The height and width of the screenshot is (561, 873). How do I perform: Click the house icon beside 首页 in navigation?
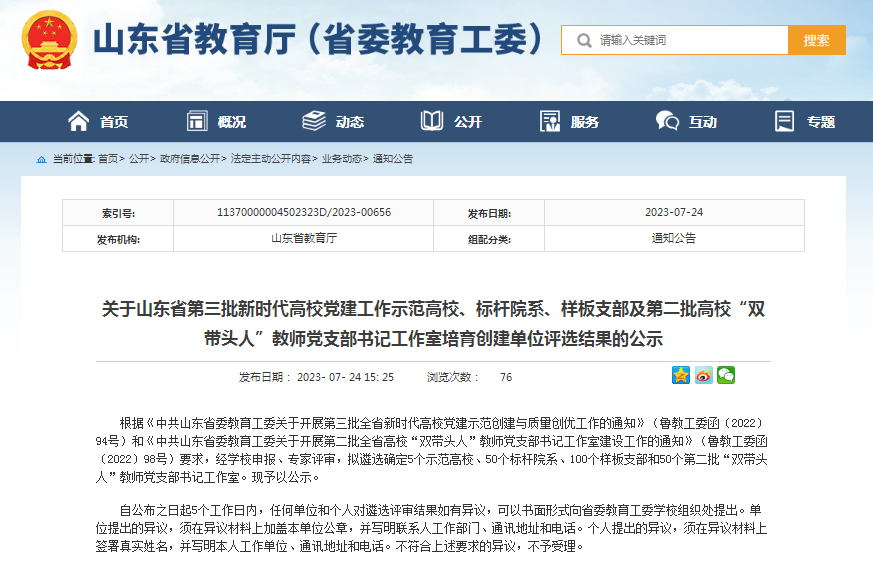(78, 121)
